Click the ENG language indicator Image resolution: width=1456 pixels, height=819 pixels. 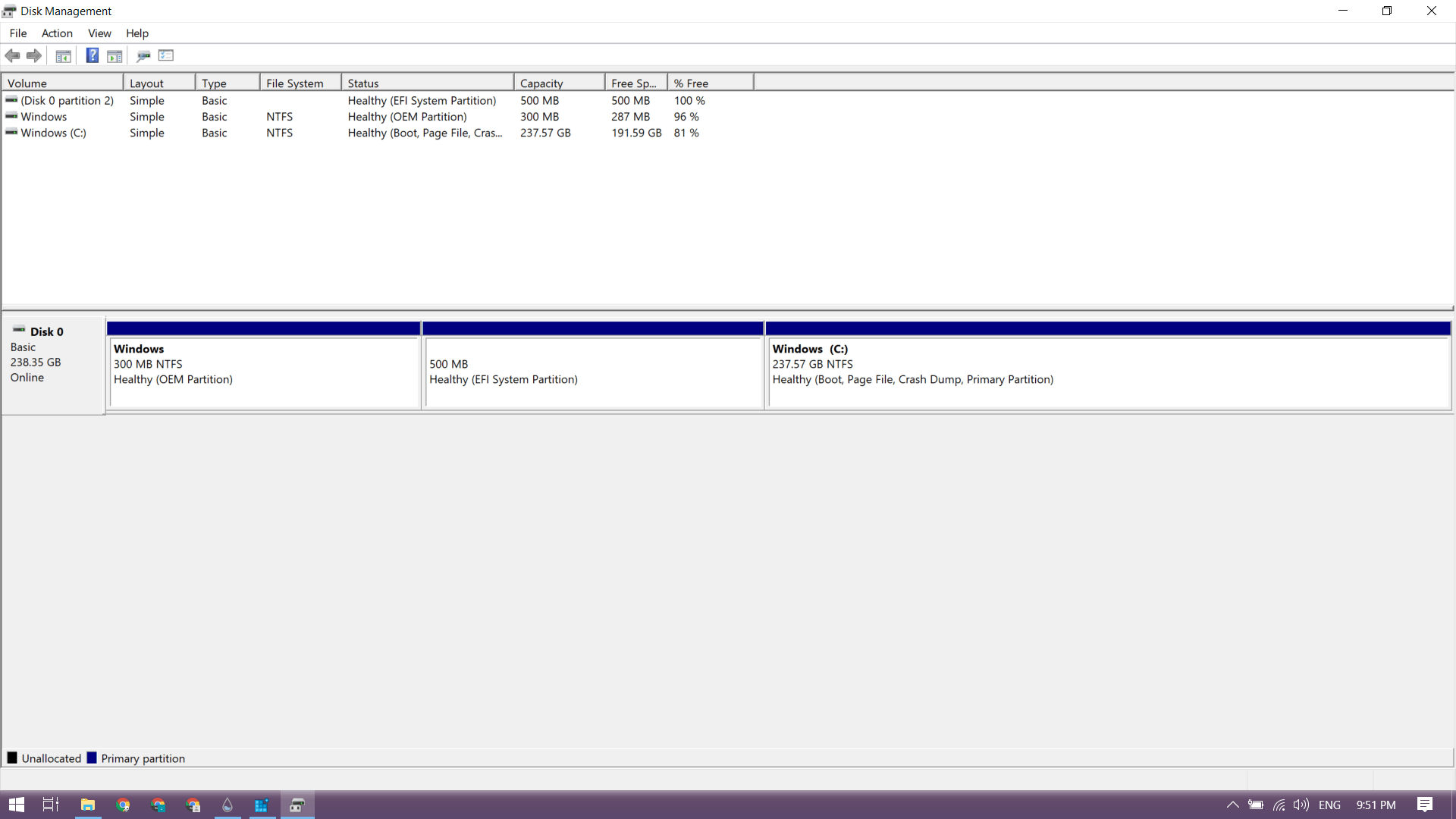point(1331,805)
